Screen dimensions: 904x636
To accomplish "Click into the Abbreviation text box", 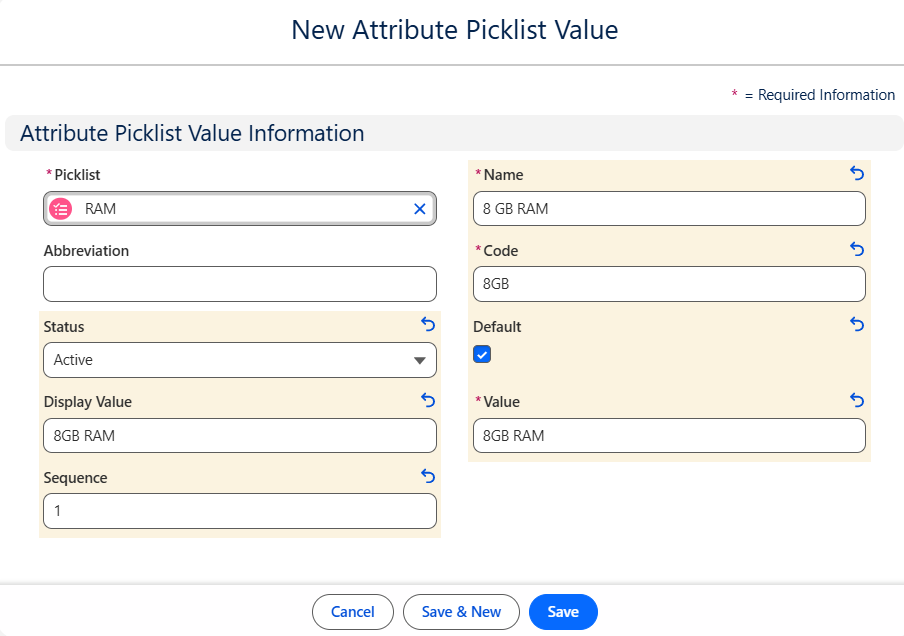I will point(240,284).
